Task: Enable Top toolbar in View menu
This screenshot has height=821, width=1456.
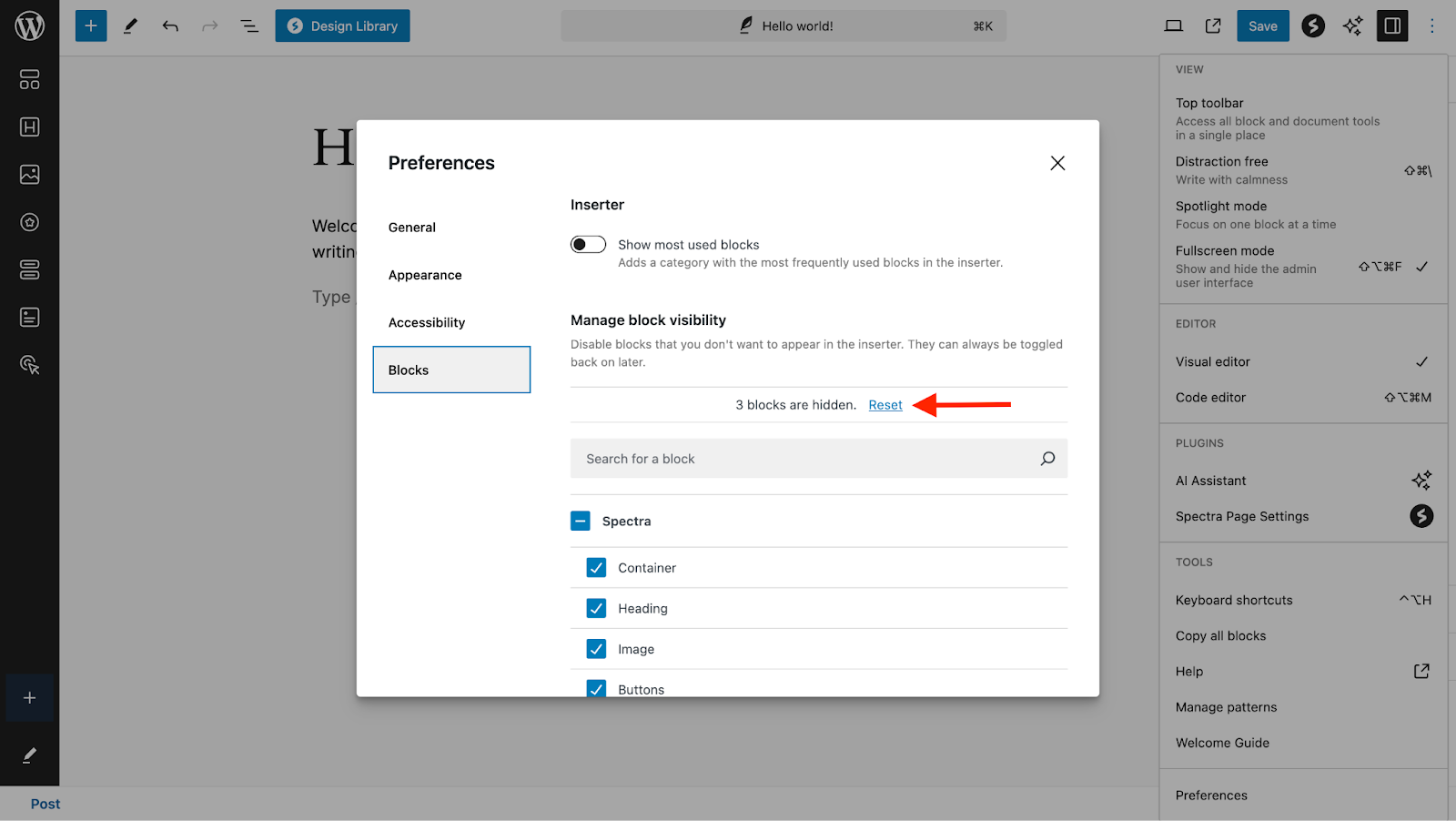Action: pos(1303,118)
